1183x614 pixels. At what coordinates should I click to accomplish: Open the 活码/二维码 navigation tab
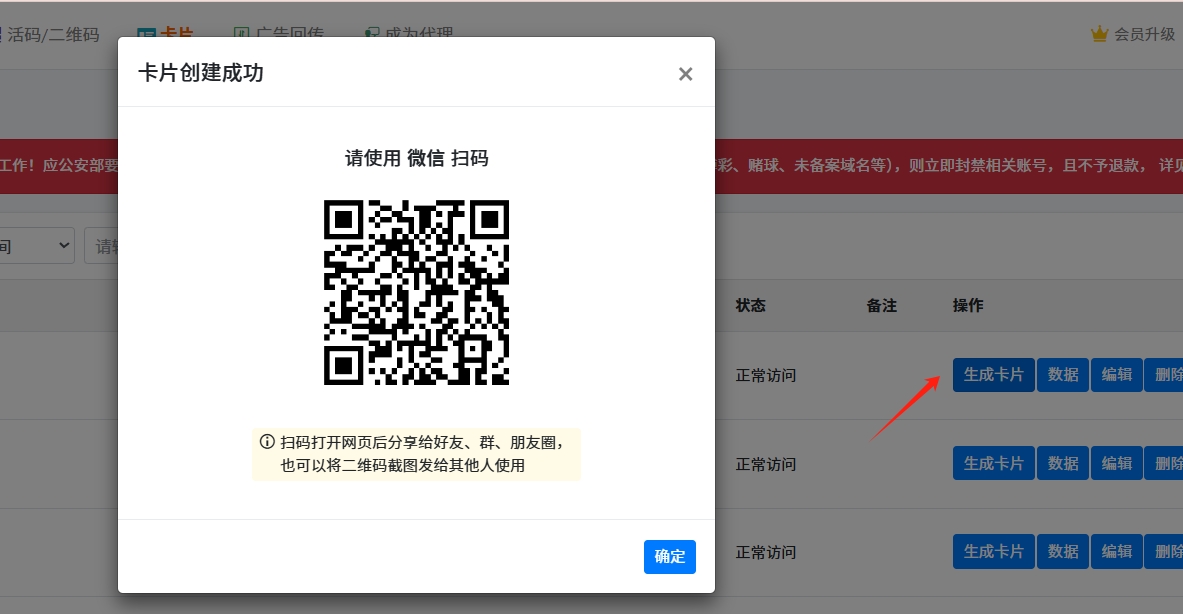point(53,34)
